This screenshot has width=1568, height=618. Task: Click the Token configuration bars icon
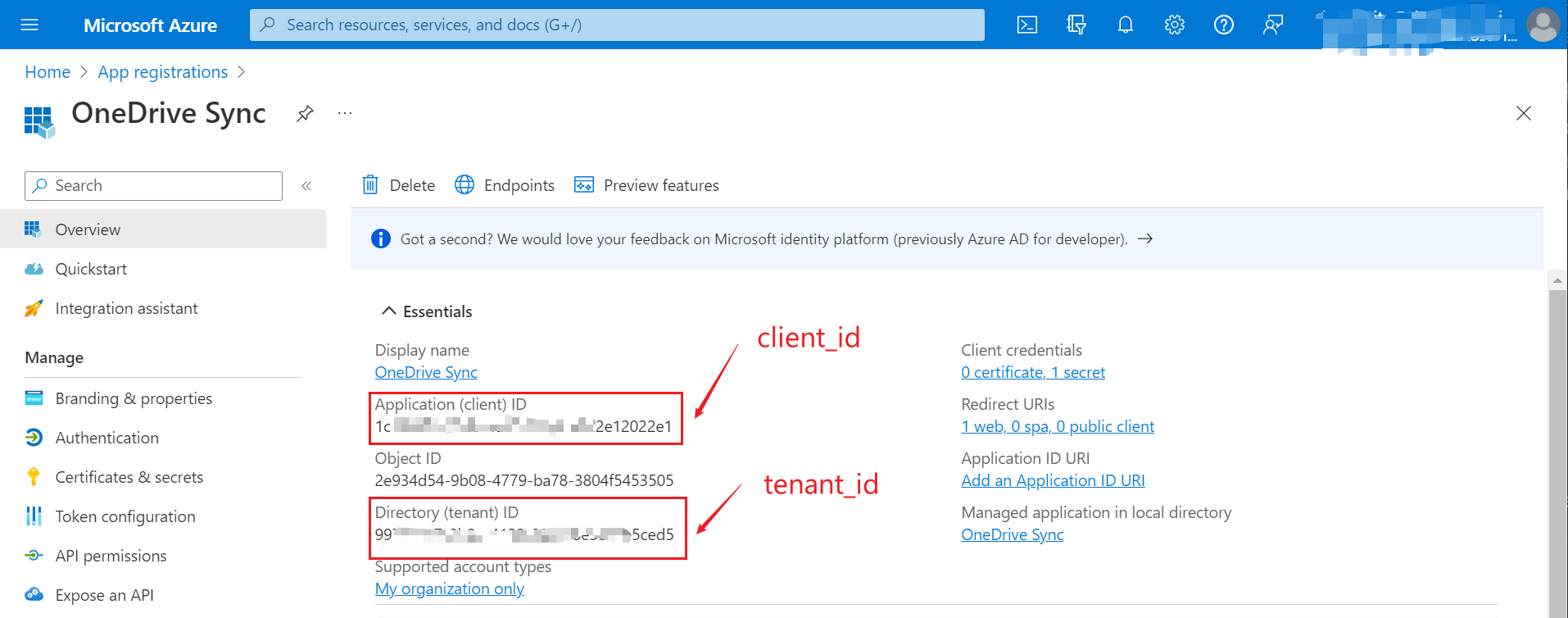(34, 516)
